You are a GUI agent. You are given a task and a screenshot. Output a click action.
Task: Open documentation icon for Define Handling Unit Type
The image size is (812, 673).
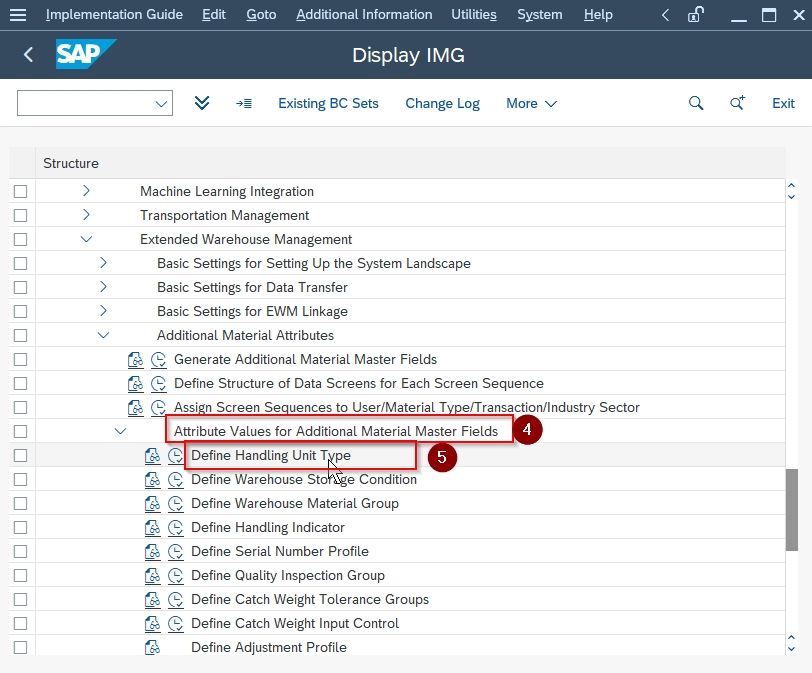pyautogui.click(x=152, y=456)
